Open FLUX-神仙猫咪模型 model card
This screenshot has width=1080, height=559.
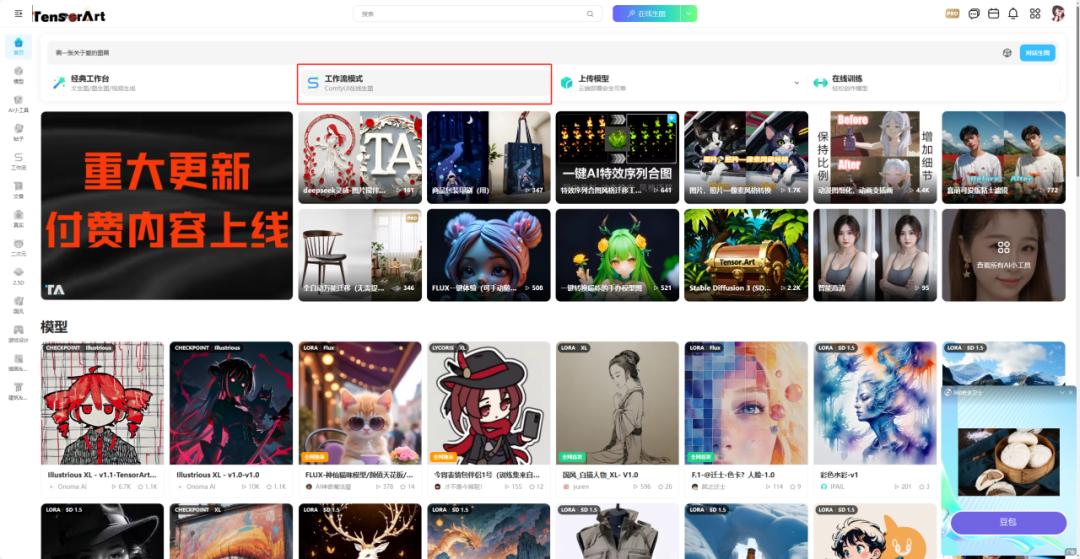click(360, 418)
